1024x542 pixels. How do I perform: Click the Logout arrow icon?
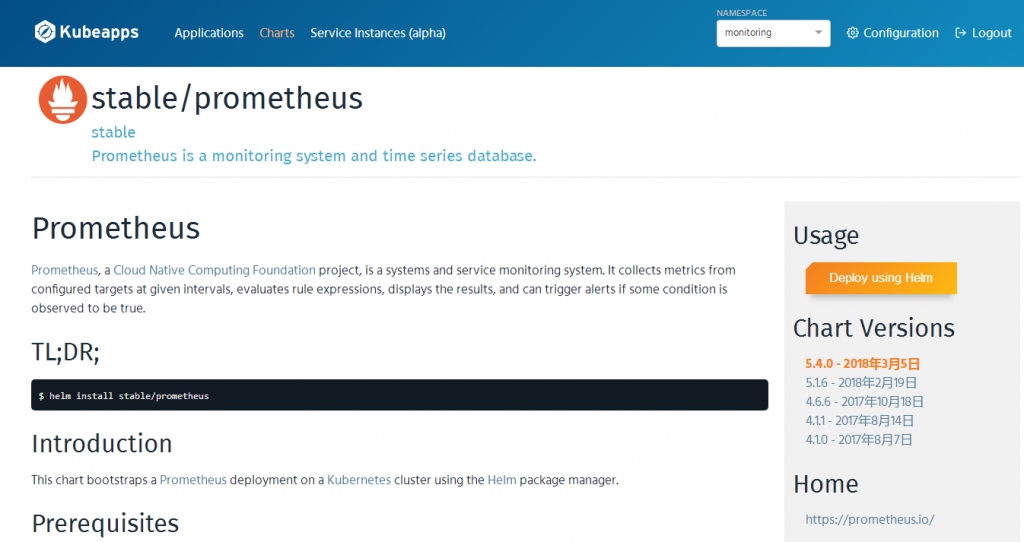point(960,33)
